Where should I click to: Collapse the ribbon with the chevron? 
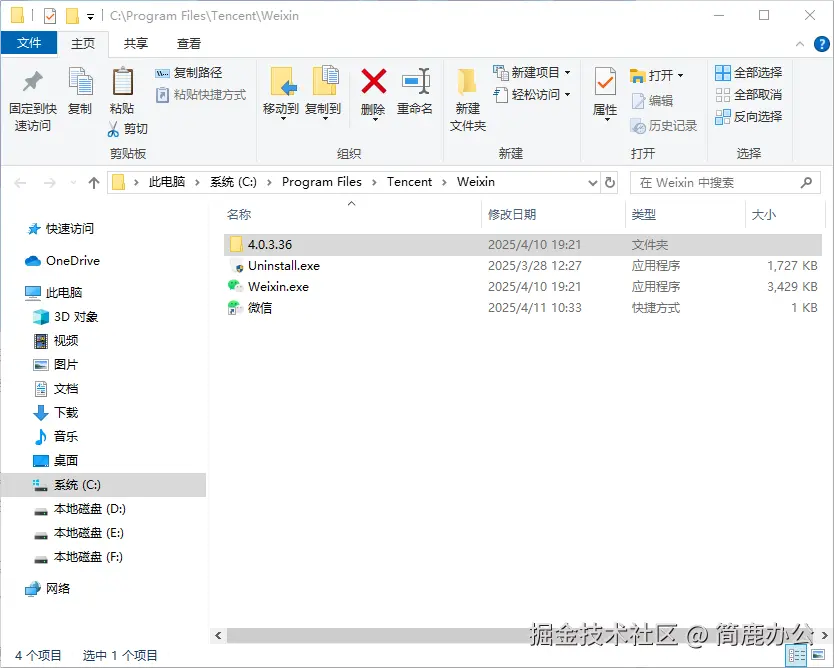pyautogui.click(x=799, y=44)
